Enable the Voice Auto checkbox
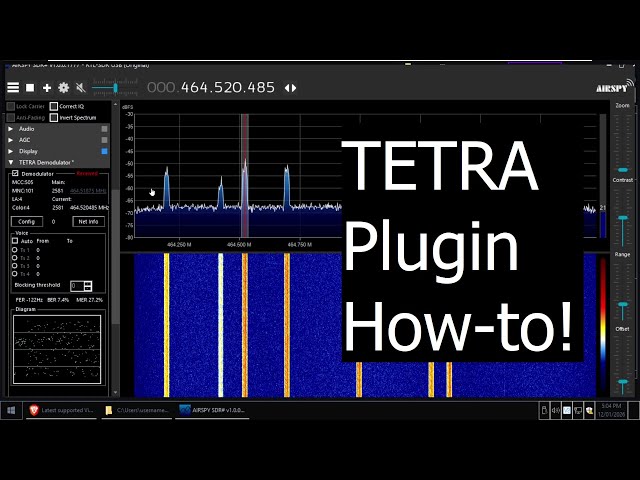The image size is (640, 480). click(x=15, y=241)
